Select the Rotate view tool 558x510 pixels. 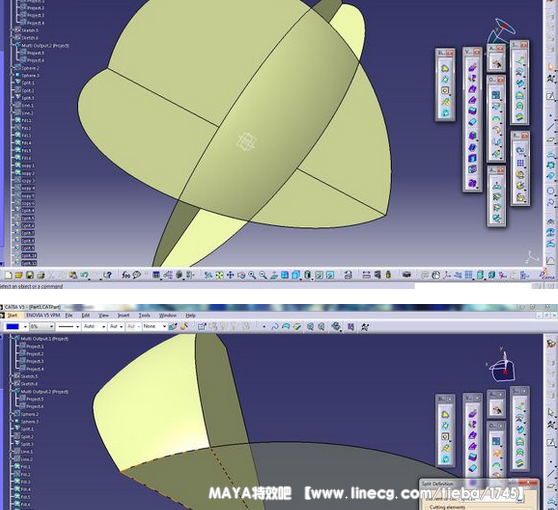[x=241, y=275]
